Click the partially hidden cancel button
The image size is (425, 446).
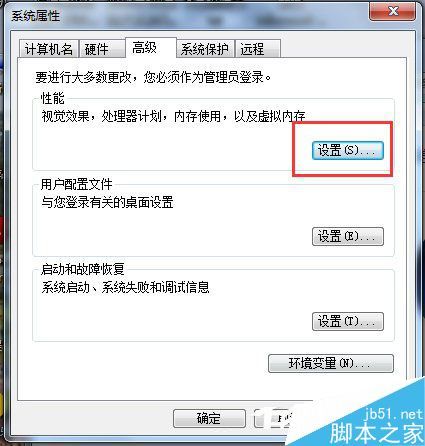[x=273, y=418]
